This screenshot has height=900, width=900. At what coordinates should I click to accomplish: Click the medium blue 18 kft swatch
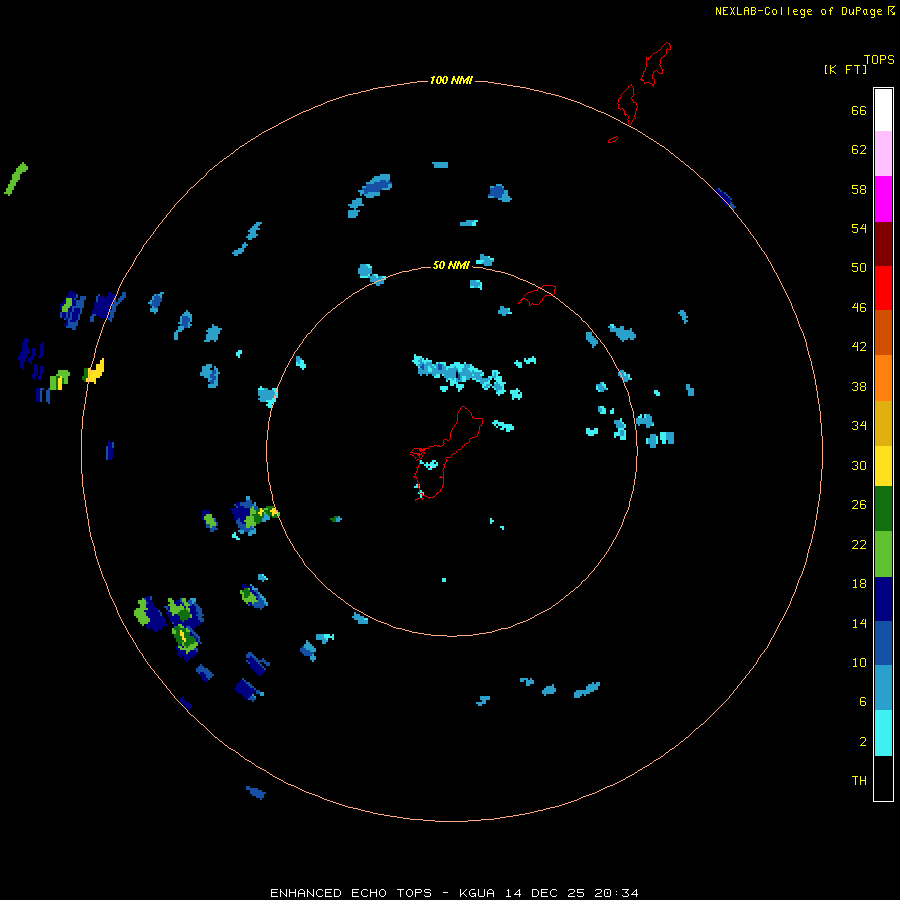[883, 643]
